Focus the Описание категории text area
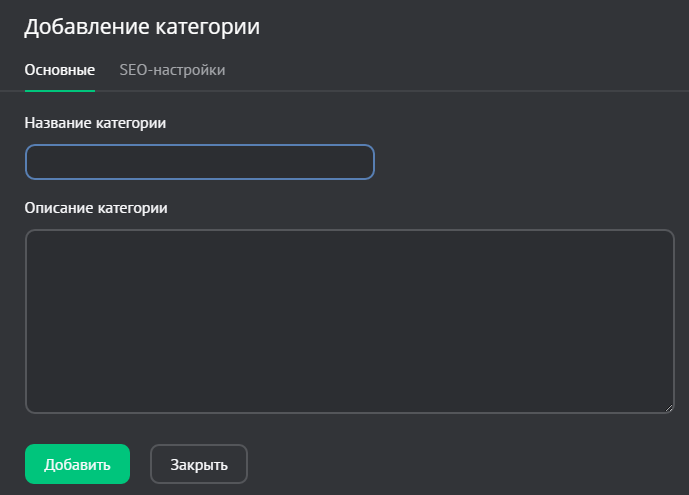 [350, 321]
